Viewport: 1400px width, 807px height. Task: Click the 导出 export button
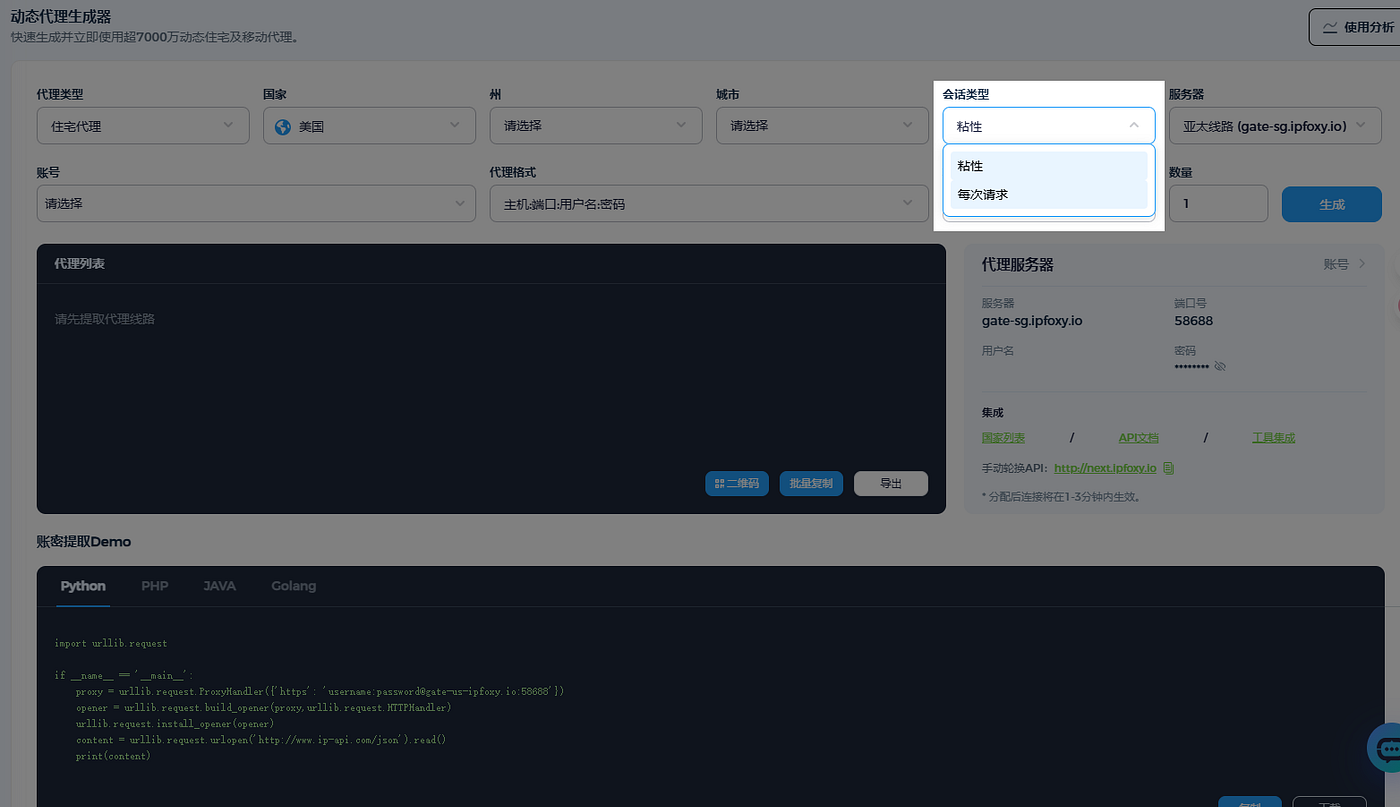[x=891, y=483]
